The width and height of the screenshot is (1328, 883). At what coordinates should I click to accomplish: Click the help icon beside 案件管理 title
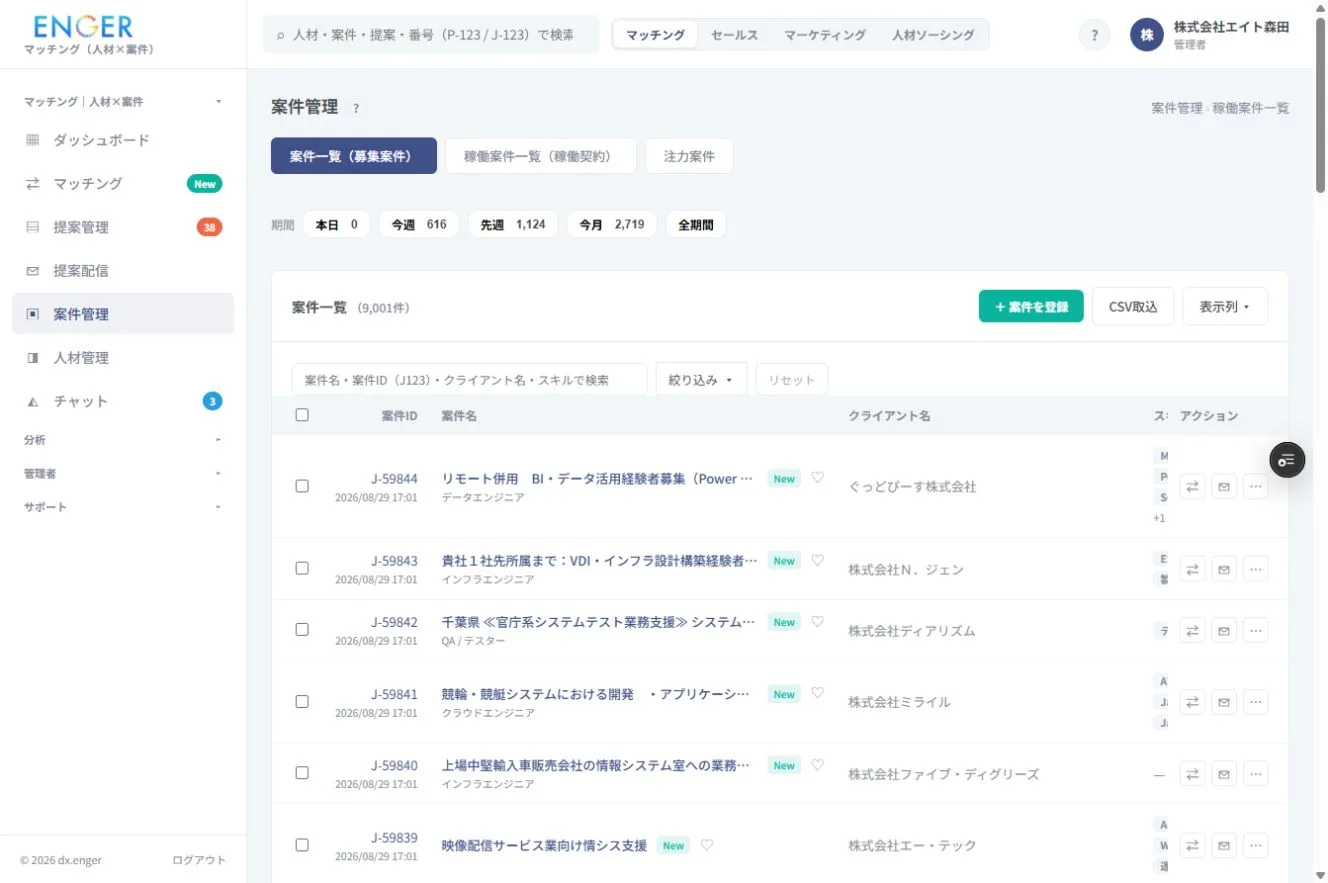(356, 108)
